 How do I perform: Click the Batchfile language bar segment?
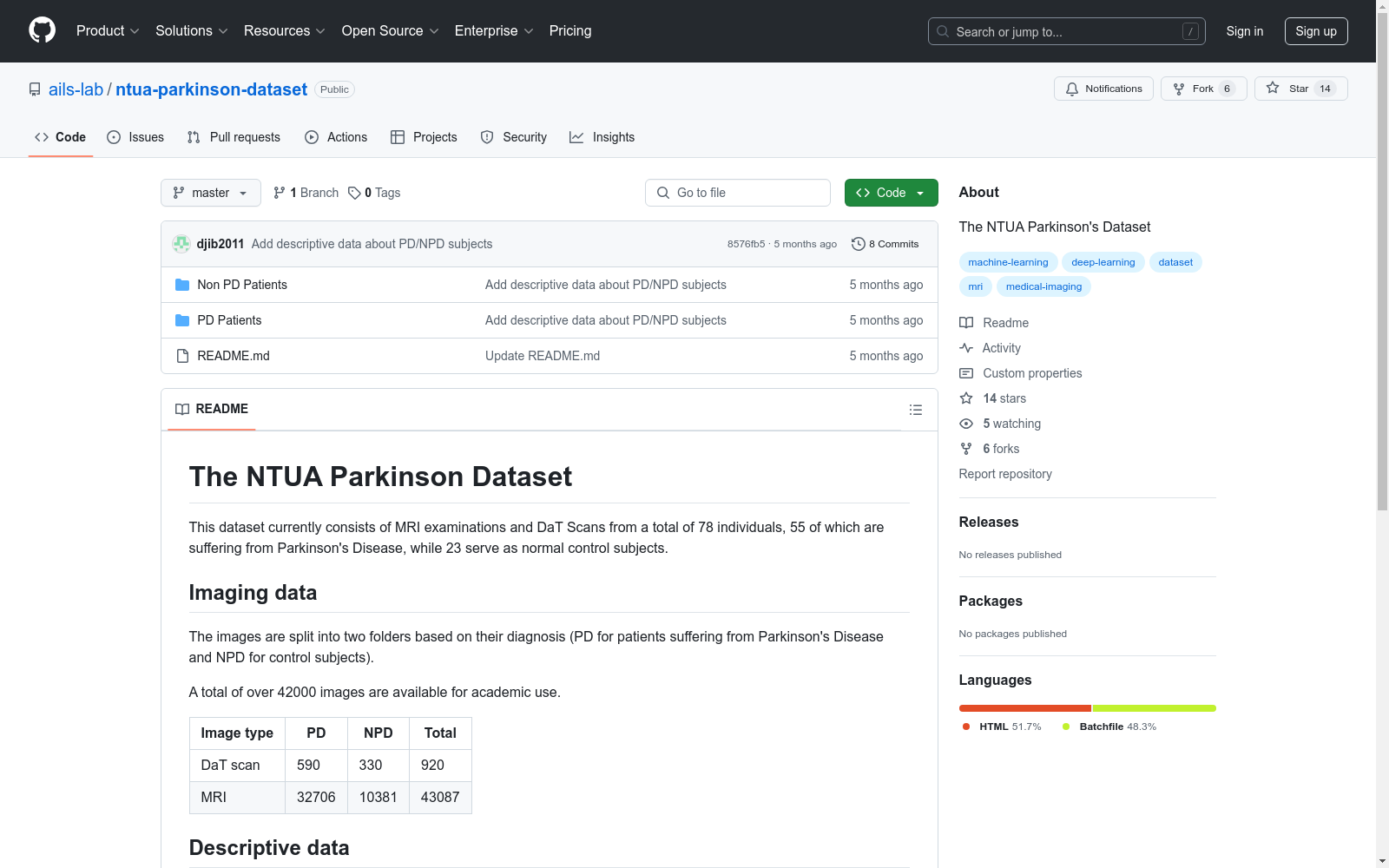coord(1155,708)
